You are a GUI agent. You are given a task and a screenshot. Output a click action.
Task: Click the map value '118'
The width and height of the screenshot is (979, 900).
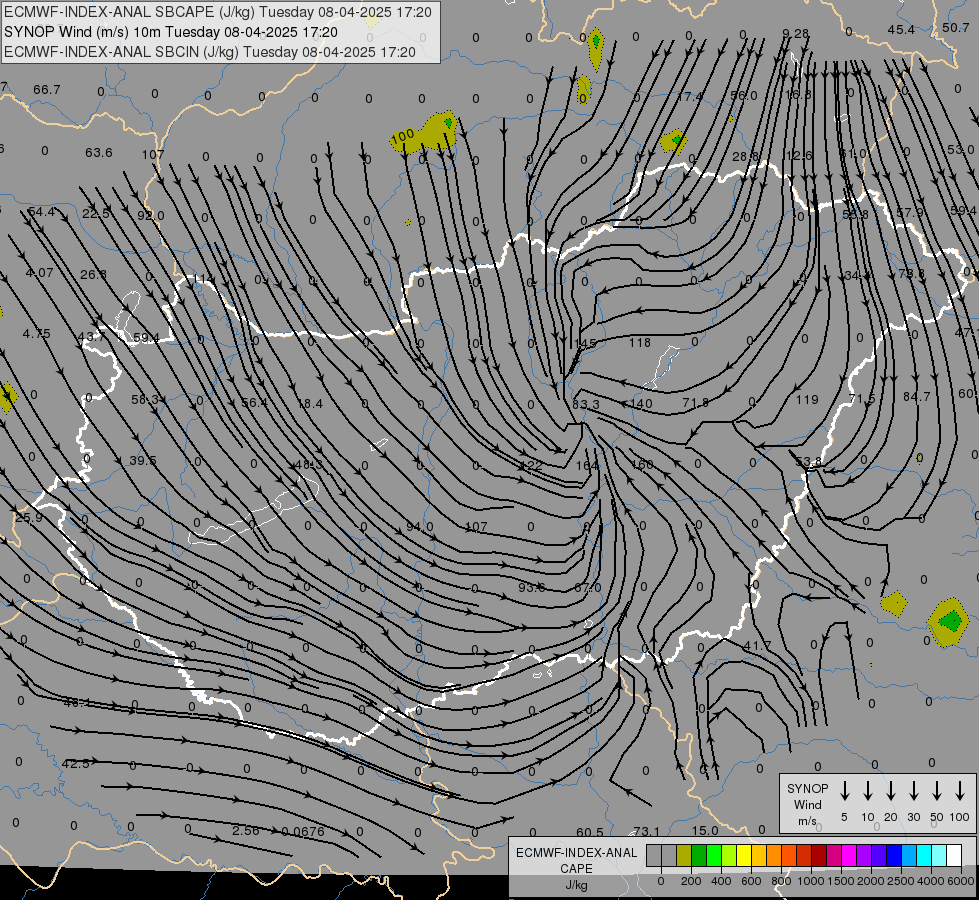[x=640, y=342]
